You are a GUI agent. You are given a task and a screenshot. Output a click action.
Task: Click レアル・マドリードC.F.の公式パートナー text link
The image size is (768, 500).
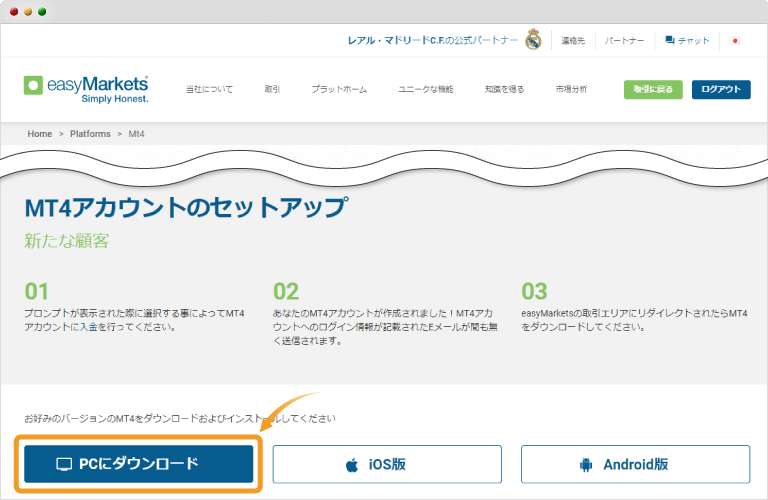point(432,40)
